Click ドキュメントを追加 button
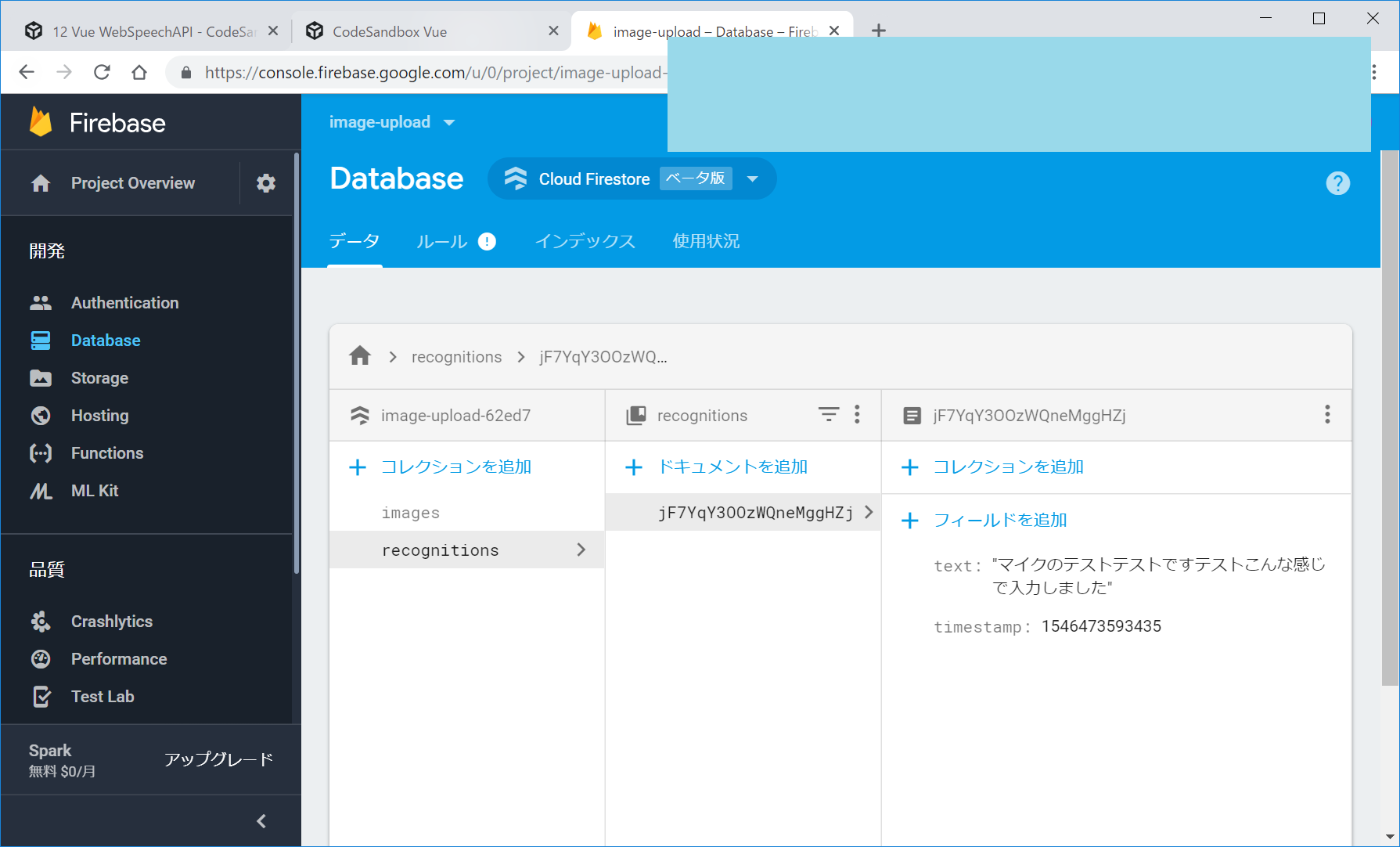1400x847 pixels. pyautogui.click(x=717, y=467)
